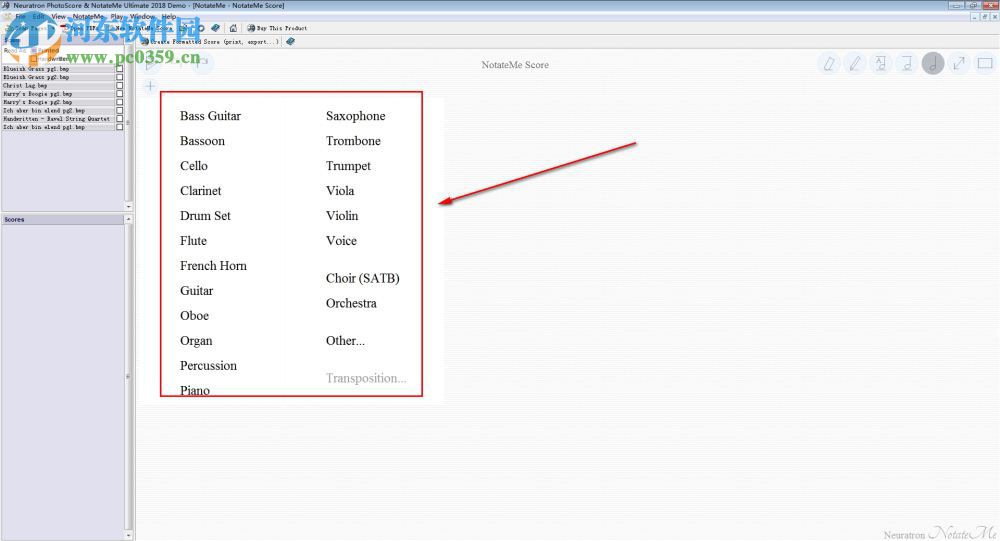
Task: Open the Window menu
Action: (142, 17)
